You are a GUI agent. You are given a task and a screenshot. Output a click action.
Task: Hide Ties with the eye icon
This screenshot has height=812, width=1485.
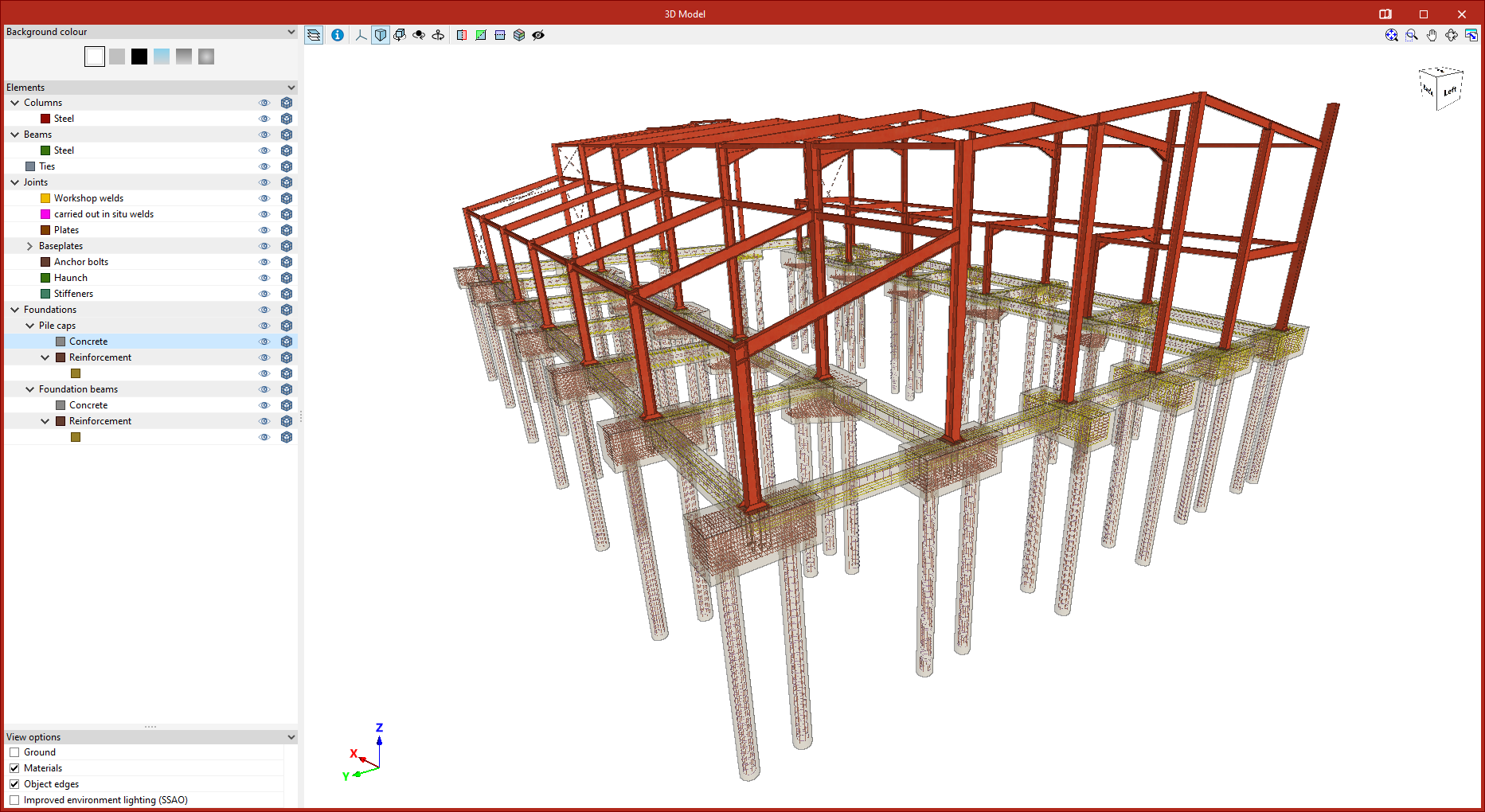(264, 166)
